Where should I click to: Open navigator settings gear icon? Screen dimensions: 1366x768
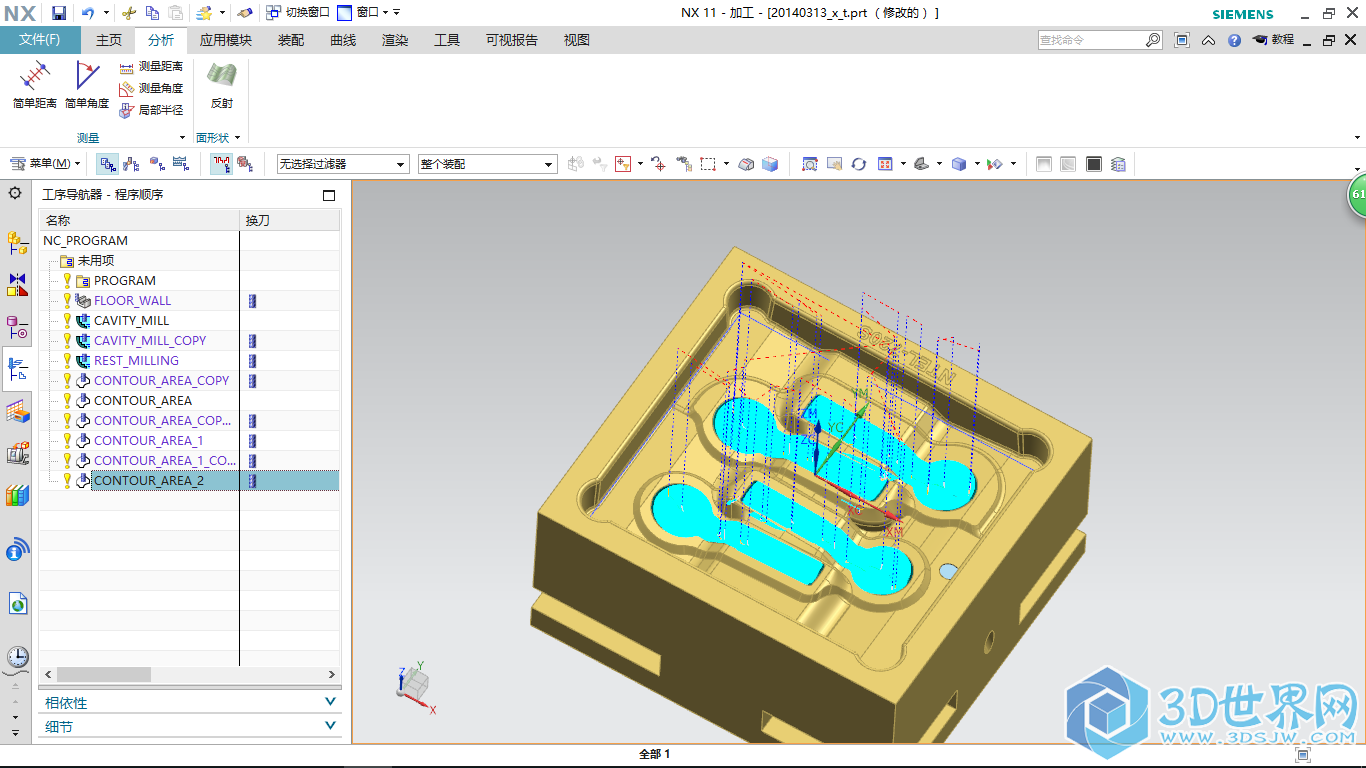[15, 193]
